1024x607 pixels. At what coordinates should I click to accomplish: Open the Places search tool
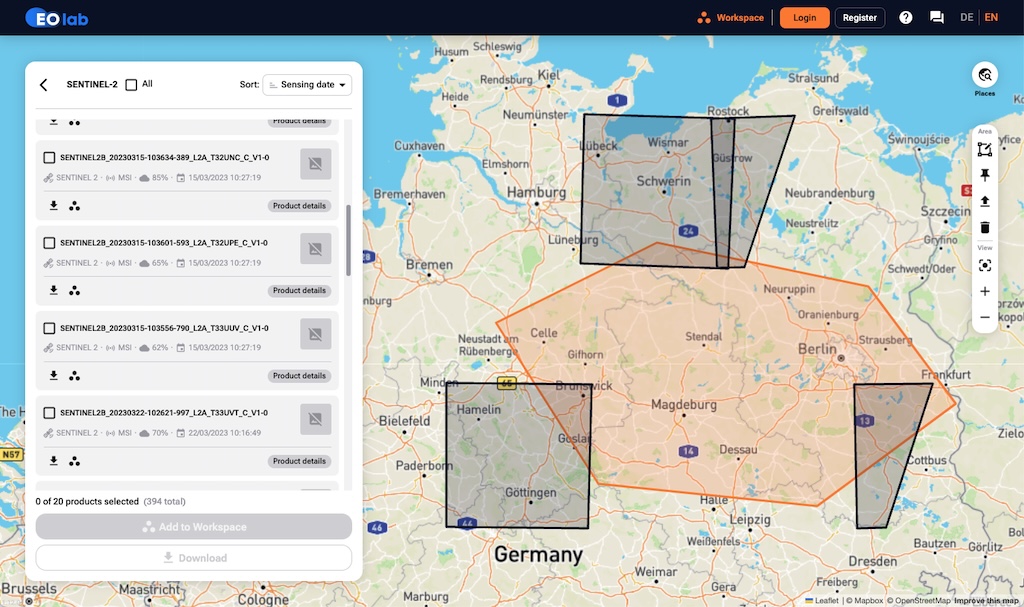tap(985, 76)
